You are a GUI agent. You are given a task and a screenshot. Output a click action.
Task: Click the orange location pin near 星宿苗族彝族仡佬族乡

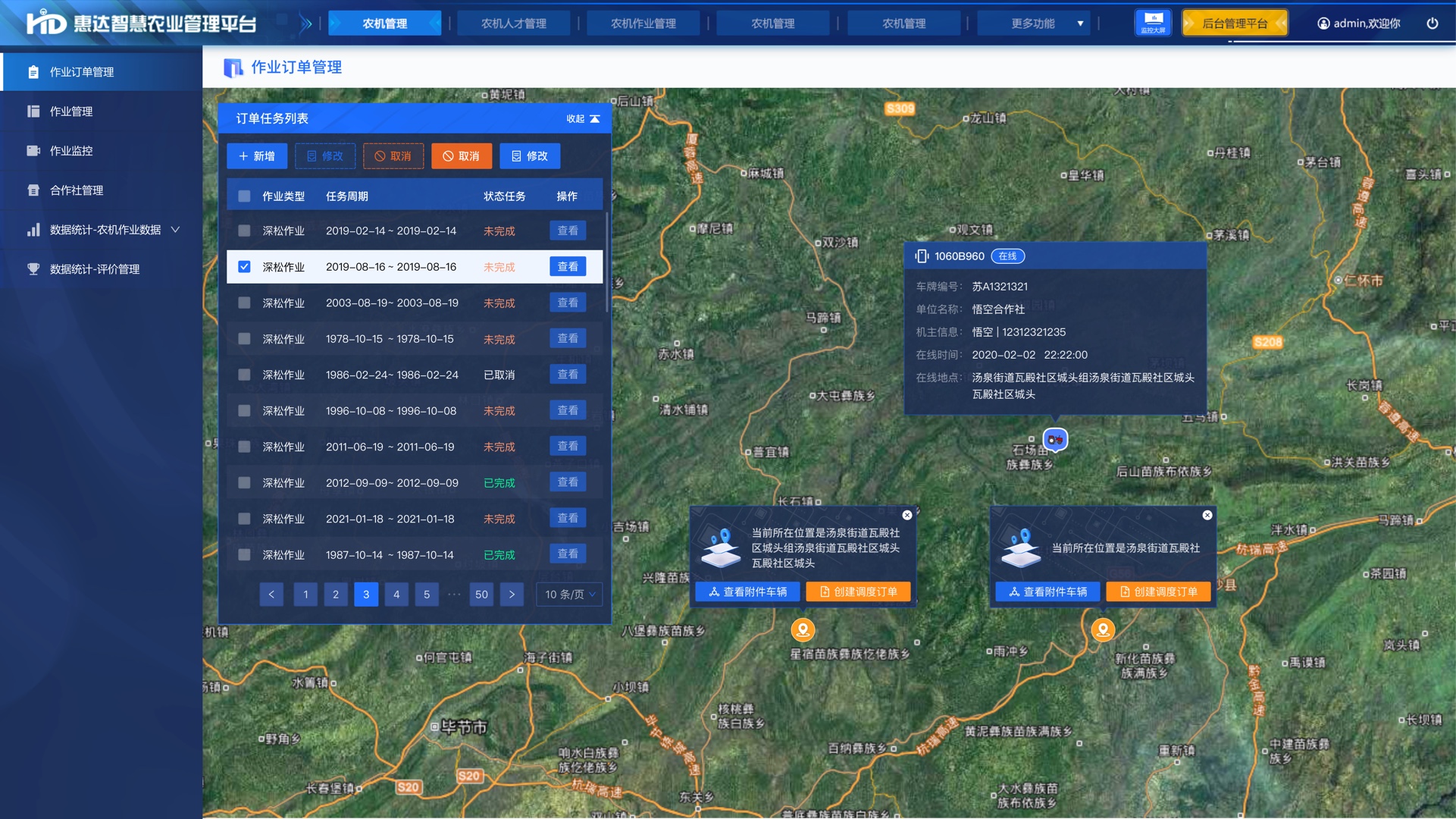(803, 629)
